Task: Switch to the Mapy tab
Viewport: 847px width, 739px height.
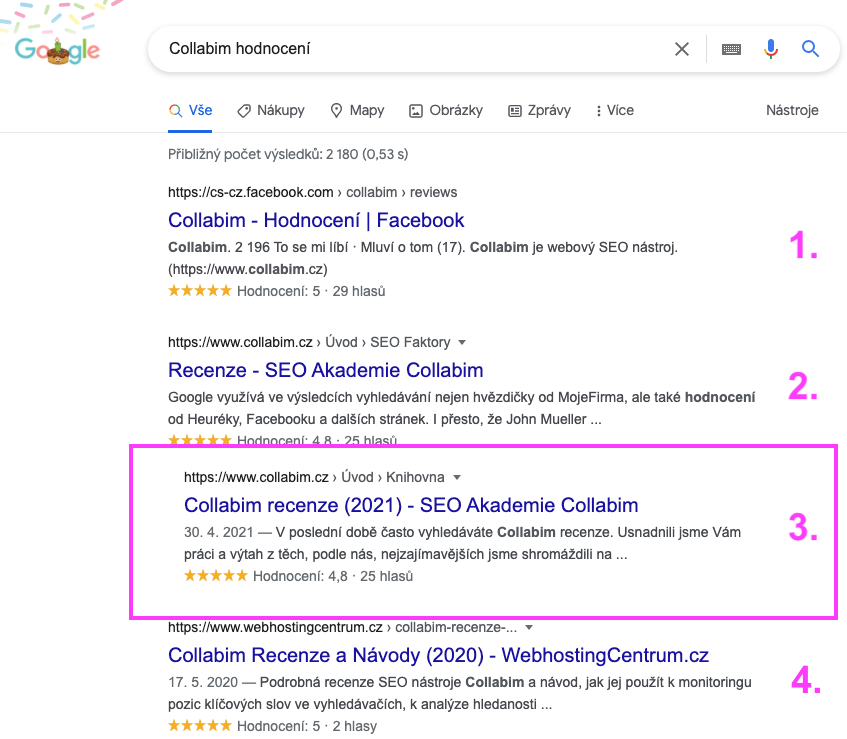Action: [x=357, y=110]
